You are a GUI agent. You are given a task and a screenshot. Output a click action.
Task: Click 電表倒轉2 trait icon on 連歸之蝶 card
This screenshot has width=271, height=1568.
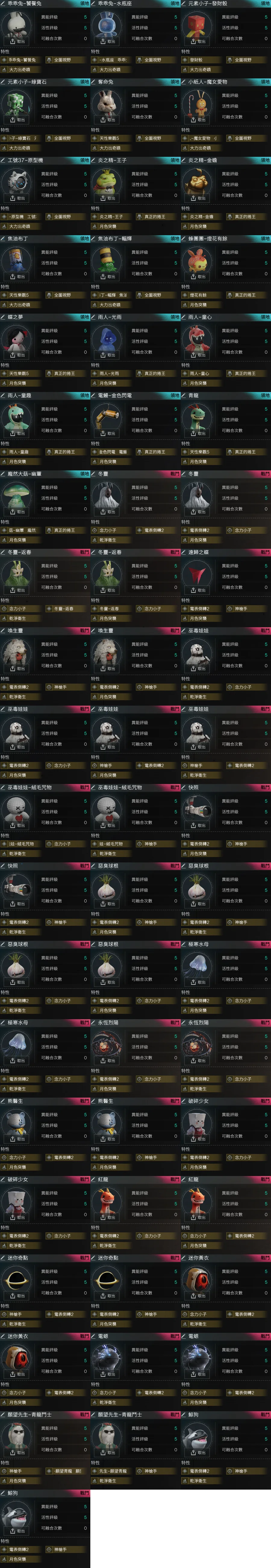[185, 609]
